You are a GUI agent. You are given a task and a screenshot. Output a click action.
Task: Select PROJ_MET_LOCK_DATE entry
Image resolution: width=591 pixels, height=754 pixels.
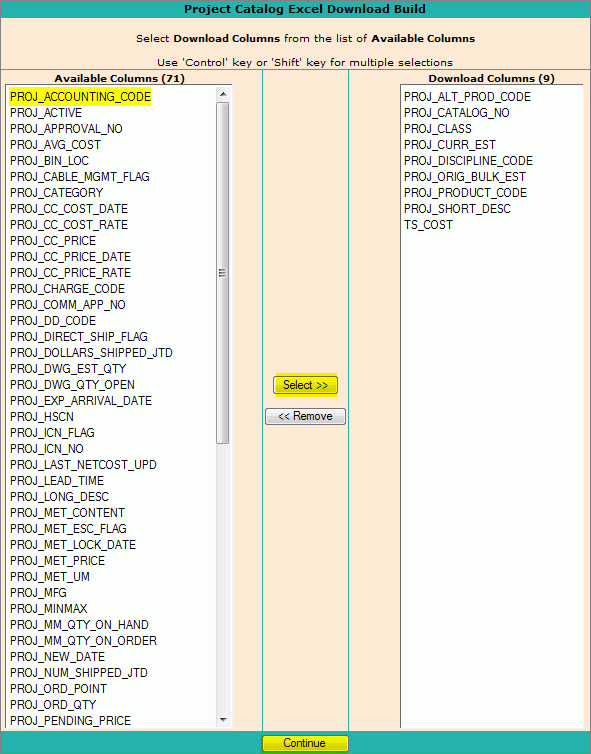(x=73, y=545)
